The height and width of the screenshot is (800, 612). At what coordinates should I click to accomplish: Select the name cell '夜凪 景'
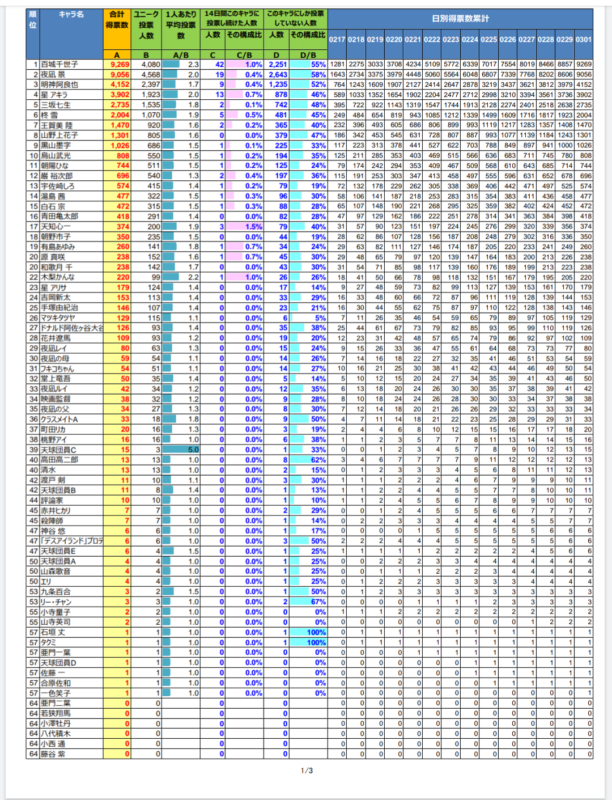tap(71, 74)
